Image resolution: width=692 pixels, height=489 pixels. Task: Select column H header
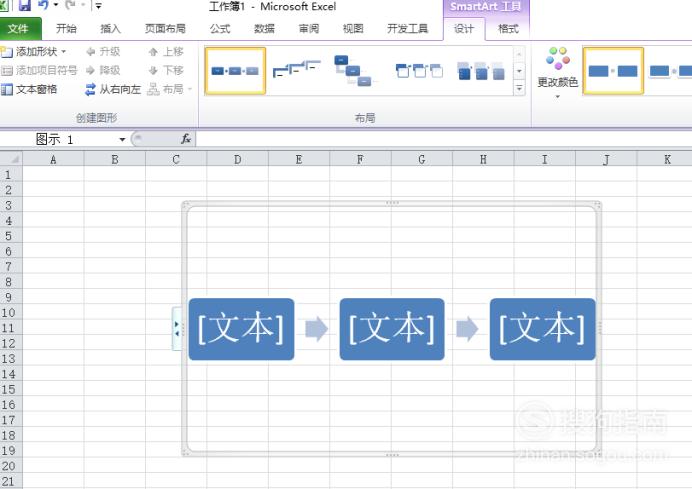[x=483, y=160]
